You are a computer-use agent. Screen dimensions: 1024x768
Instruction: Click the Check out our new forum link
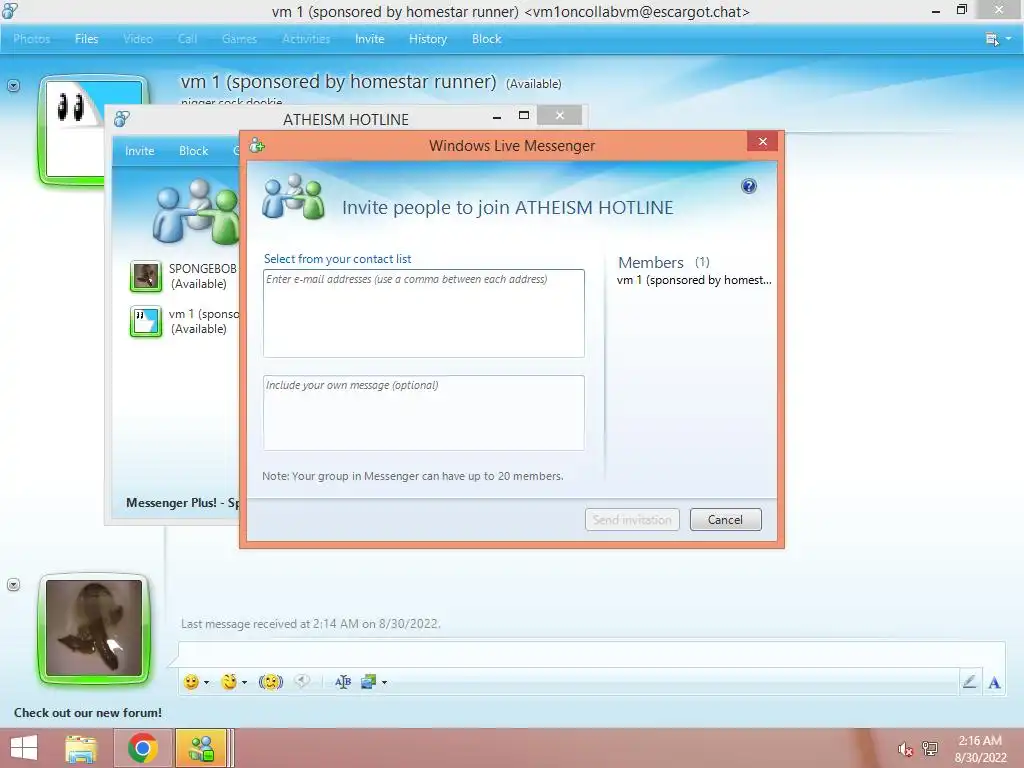click(88, 712)
